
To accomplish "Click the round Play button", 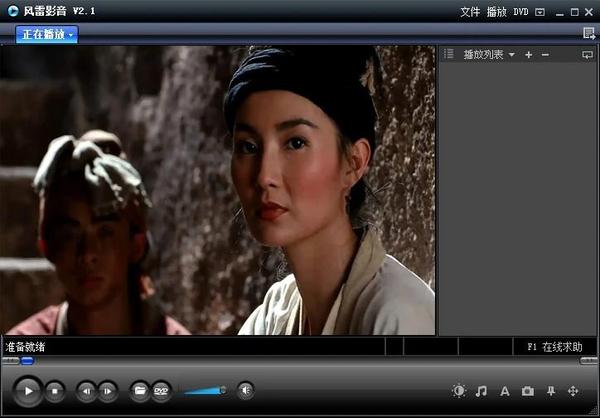I will (28, 391).
